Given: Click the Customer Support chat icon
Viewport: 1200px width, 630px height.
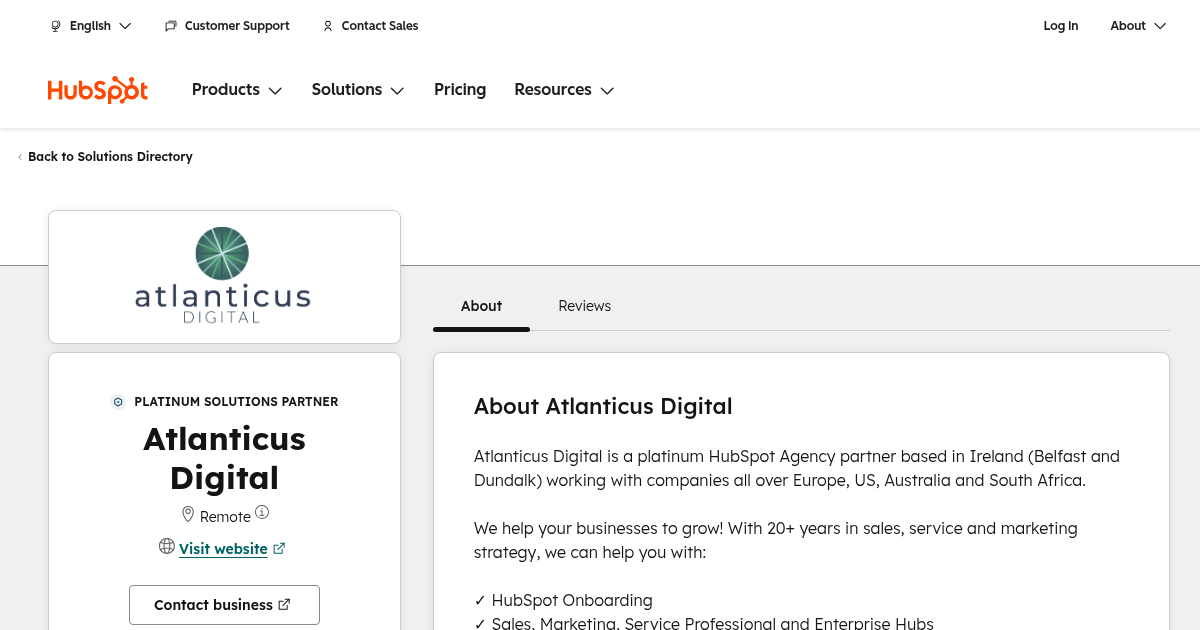Looking at the screenshot, I should 171,26.
